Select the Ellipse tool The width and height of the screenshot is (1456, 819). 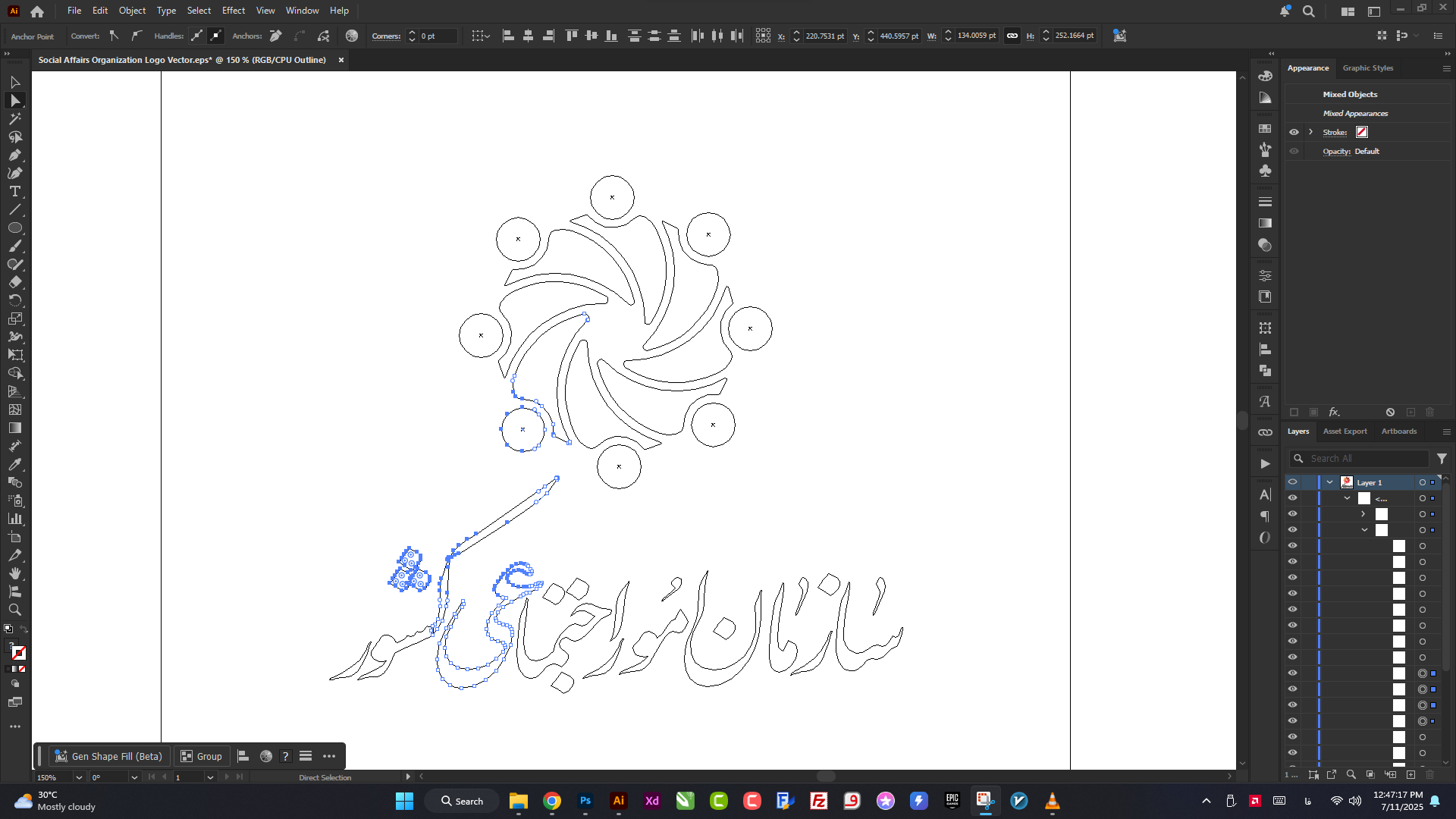click(x=15, y=227)
